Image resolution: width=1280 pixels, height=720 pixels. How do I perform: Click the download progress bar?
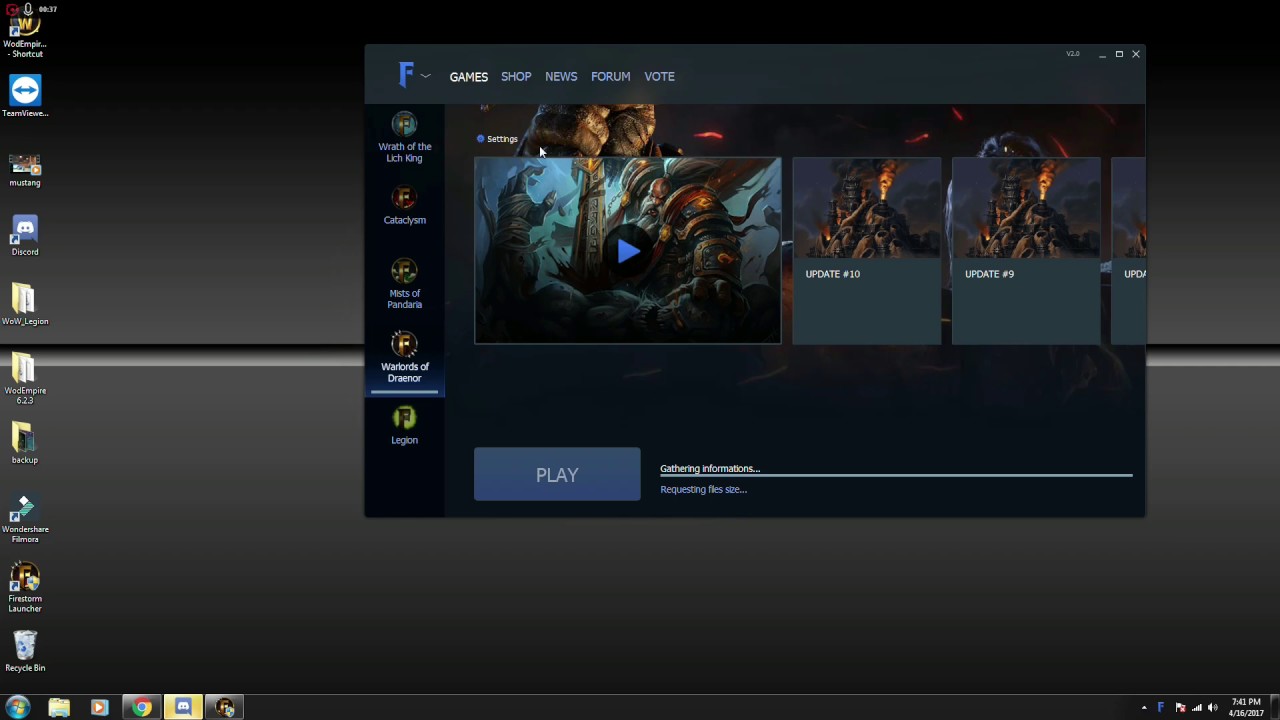coord(896,476)
